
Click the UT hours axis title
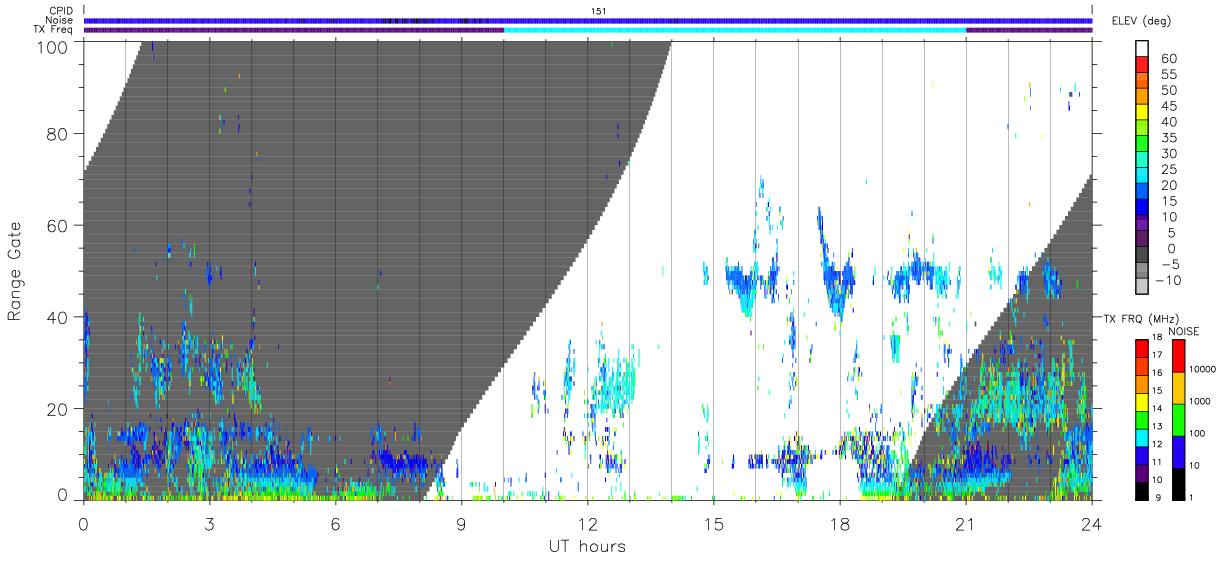586,546
